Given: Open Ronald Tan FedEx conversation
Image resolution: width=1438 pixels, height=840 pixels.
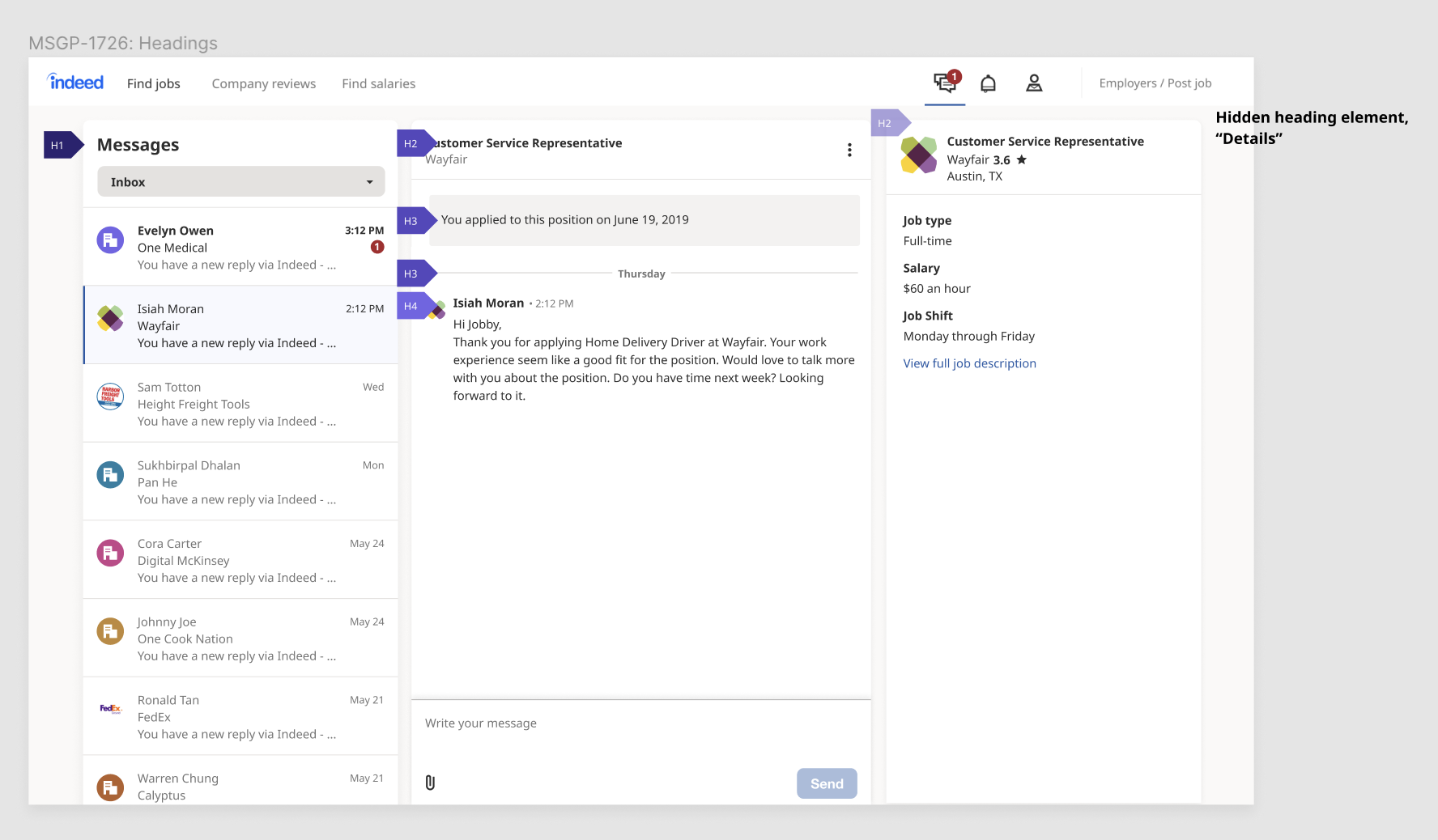Looking at the screenshot, I should click(x=240, y=716).
